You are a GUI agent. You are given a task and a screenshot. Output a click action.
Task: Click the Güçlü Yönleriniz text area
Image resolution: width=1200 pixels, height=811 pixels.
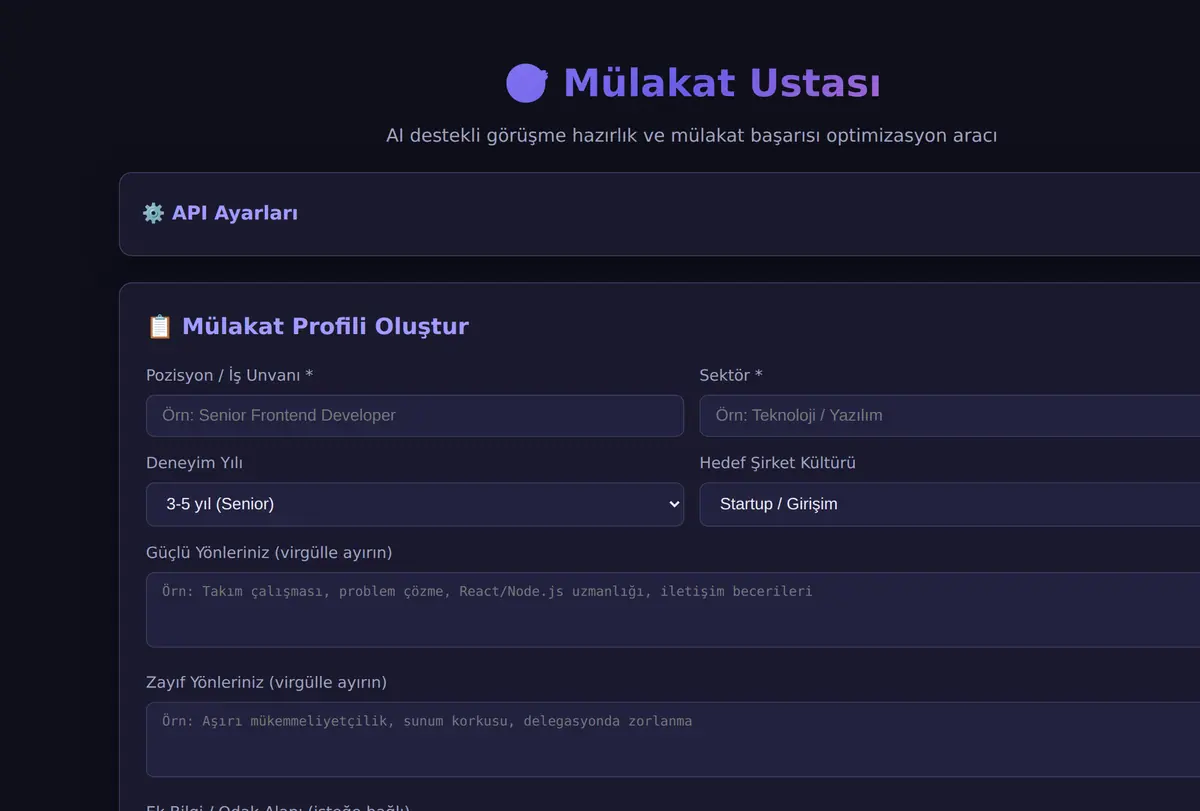point(673,610)
